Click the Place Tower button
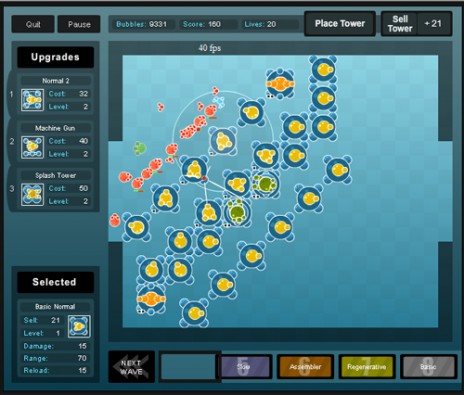The height and width of the screenshot is (395, 464). (340, 23)
